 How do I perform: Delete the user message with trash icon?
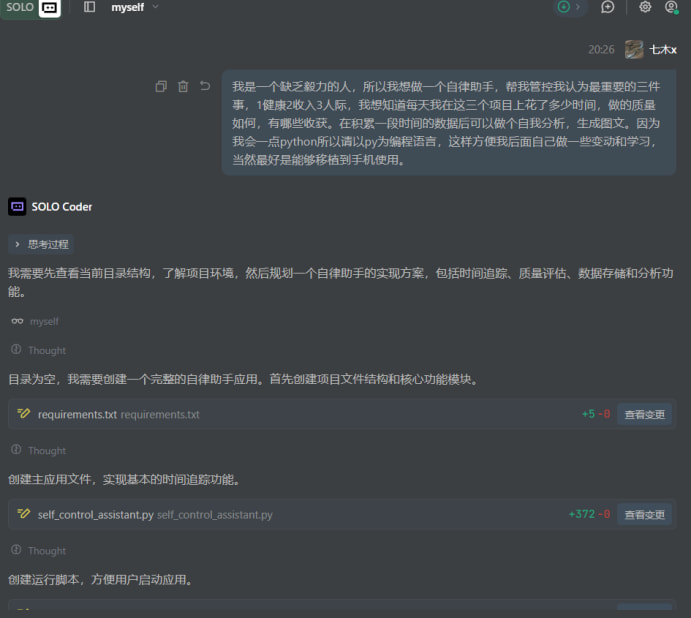pyautogui.click(x=183, y=86)
